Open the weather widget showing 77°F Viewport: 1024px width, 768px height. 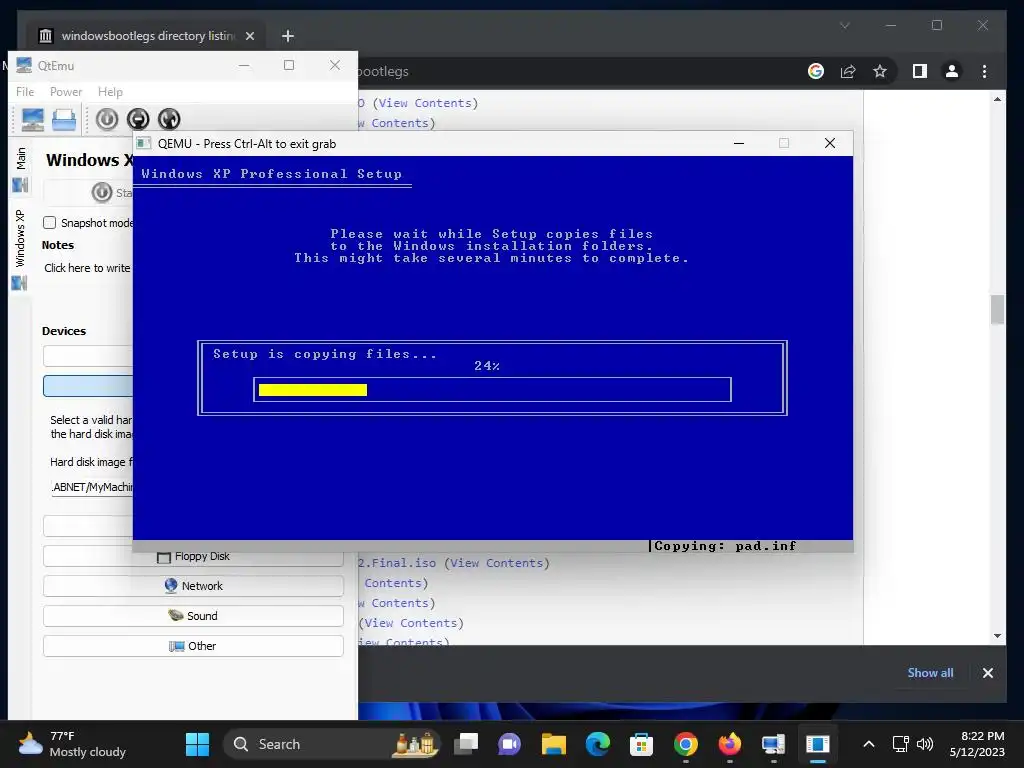(72, 744)
